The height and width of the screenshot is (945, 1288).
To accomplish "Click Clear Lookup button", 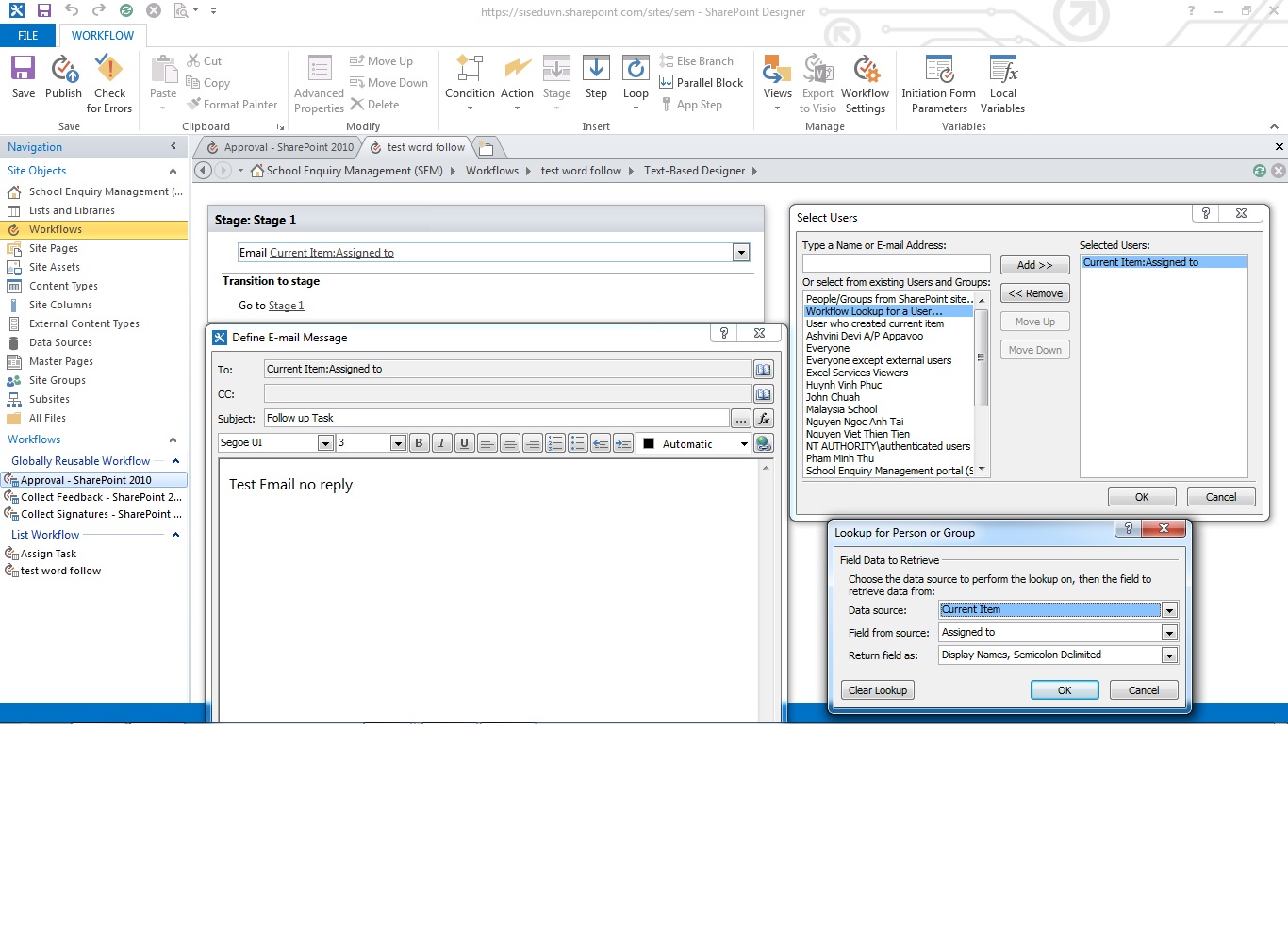I will click(x=878, y=690).
